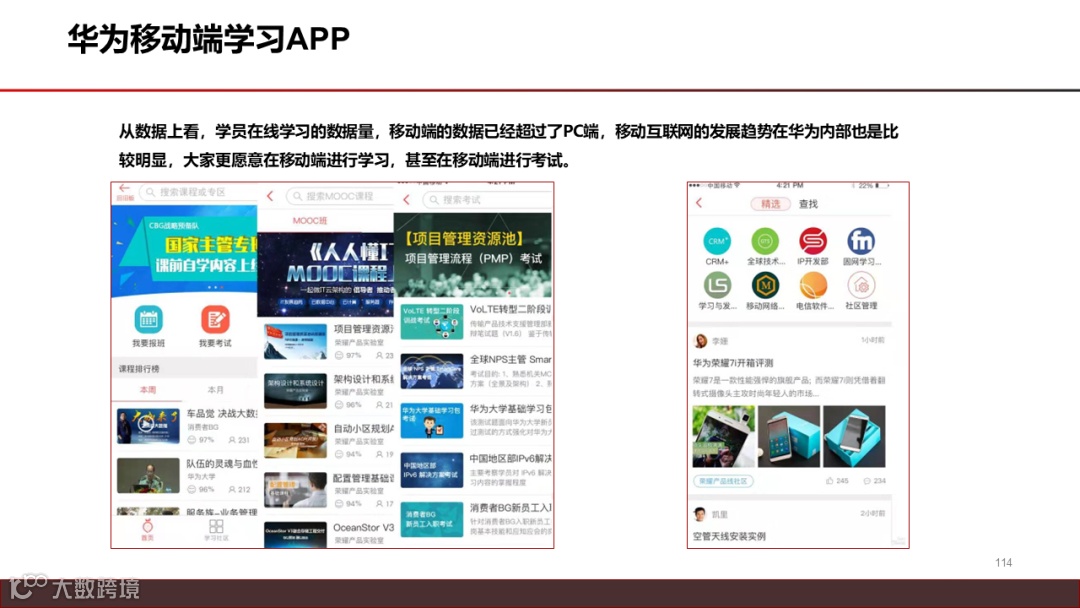Open the 架构设计和系统 course thumbnail

coord(295,391)
